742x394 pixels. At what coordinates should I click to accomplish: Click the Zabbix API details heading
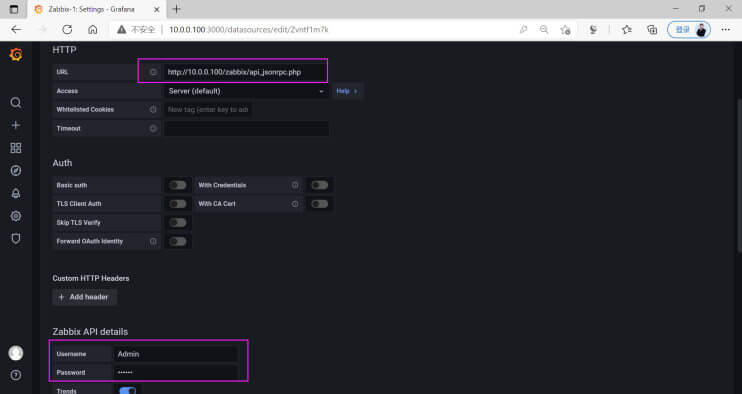click(x=90, y=332)
